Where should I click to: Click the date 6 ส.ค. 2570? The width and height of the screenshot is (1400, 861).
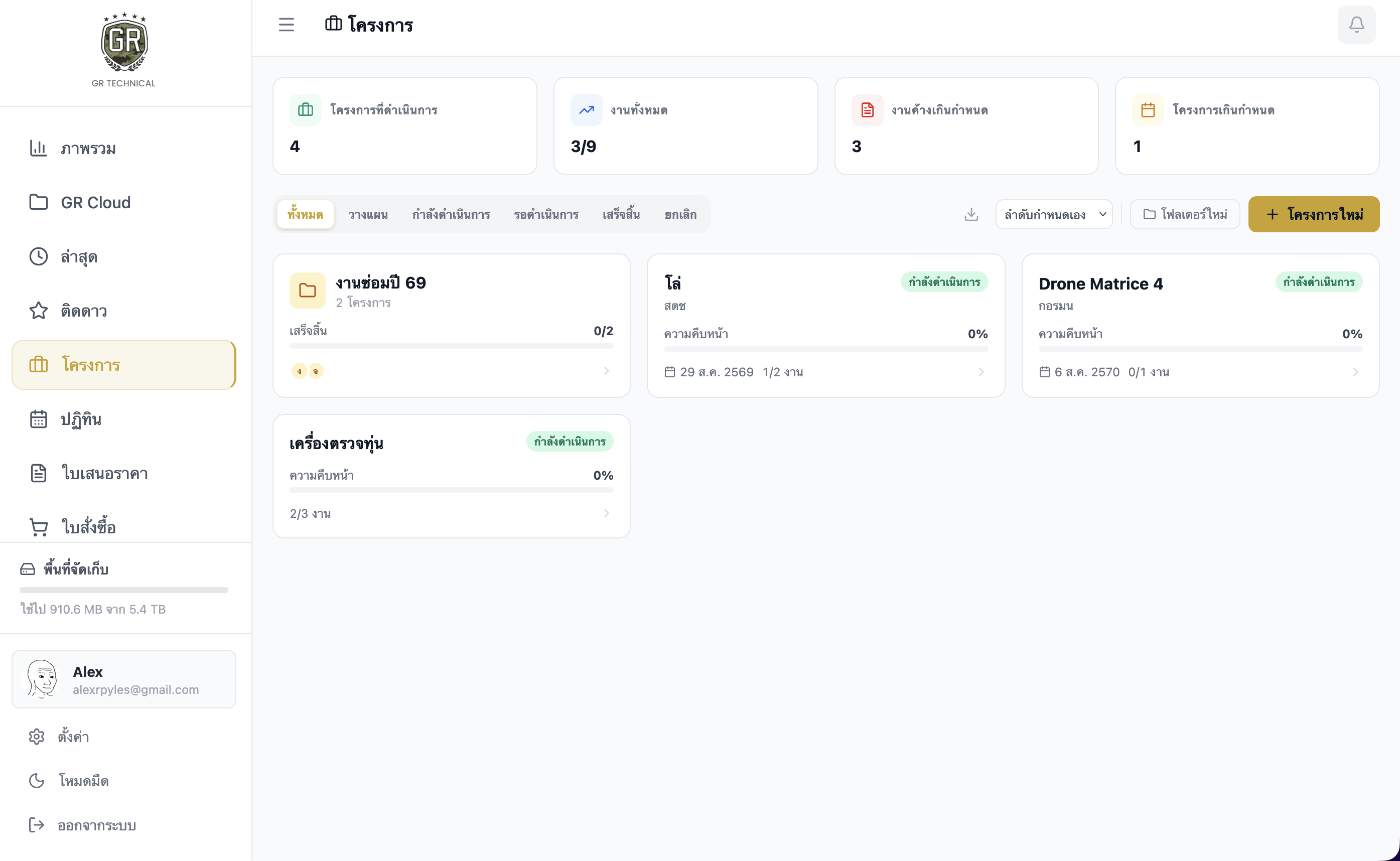click(1087, 372)
